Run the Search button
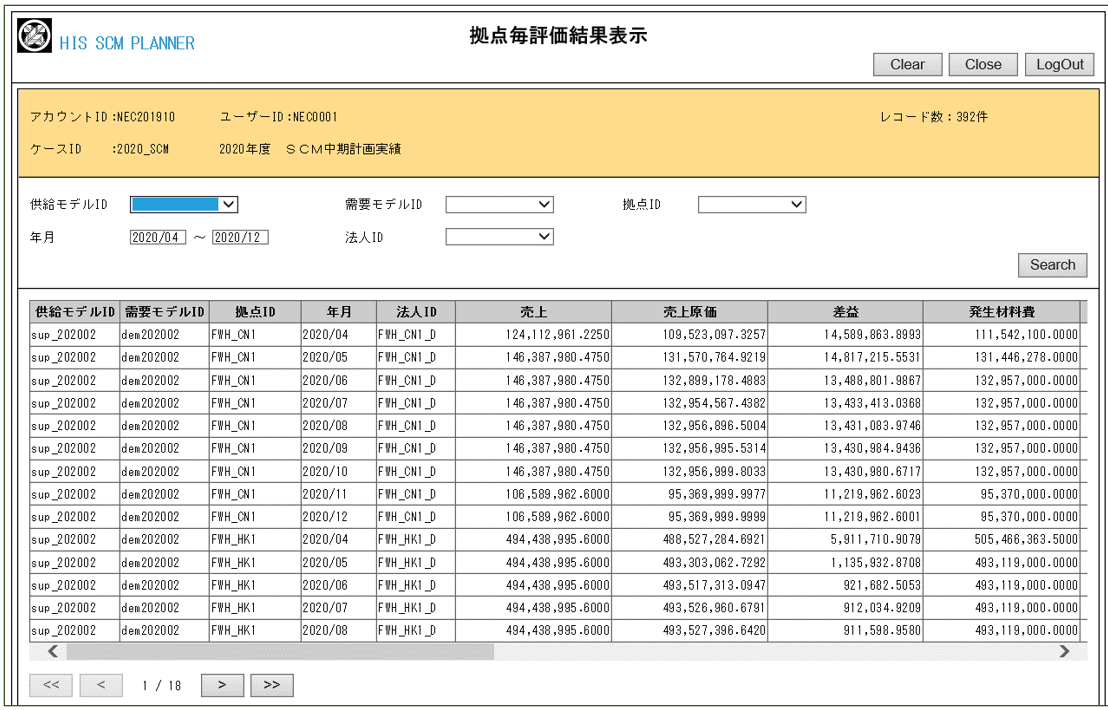 [x=1052, y=265]
